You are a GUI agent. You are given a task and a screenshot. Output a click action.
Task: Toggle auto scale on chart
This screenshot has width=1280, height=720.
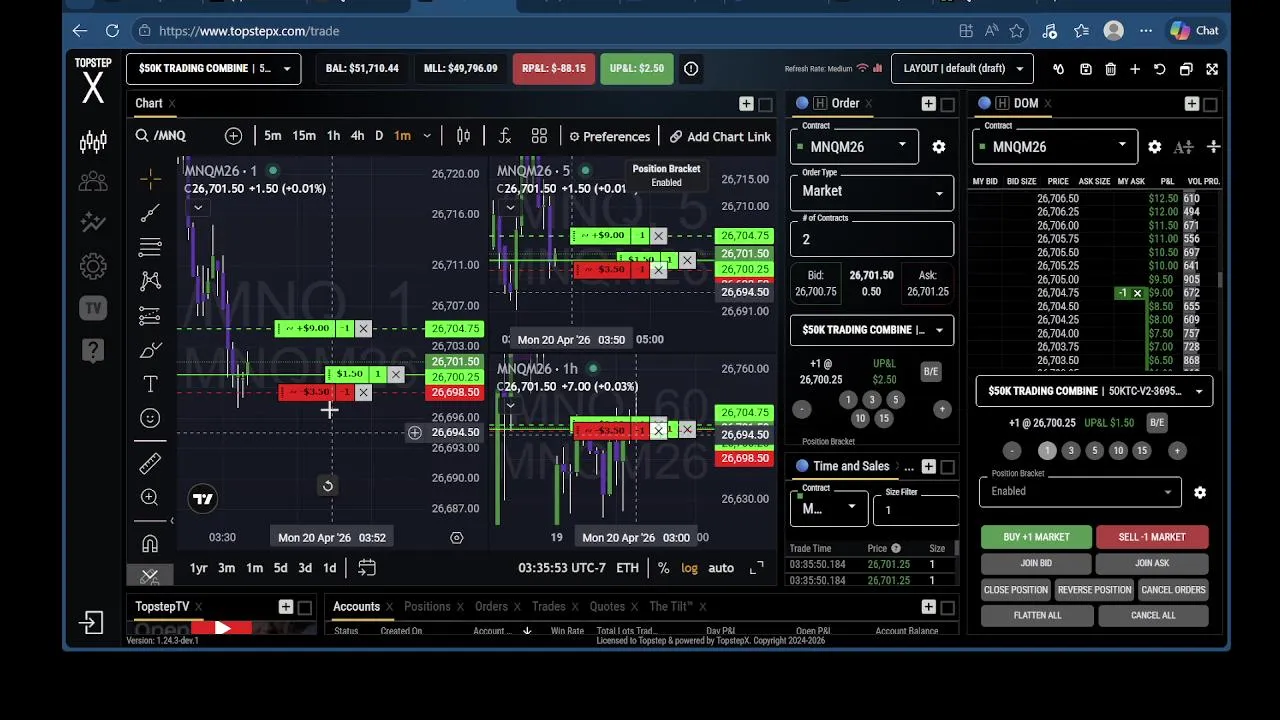pos(721,568)
